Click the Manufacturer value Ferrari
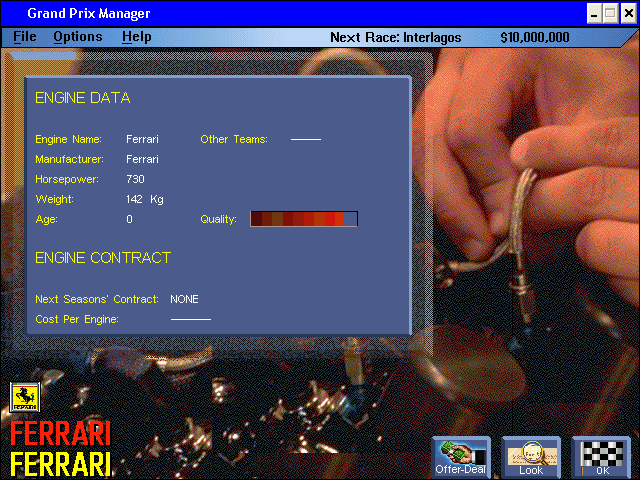This screenshot has width=640, height=480. tap(142, 159)
